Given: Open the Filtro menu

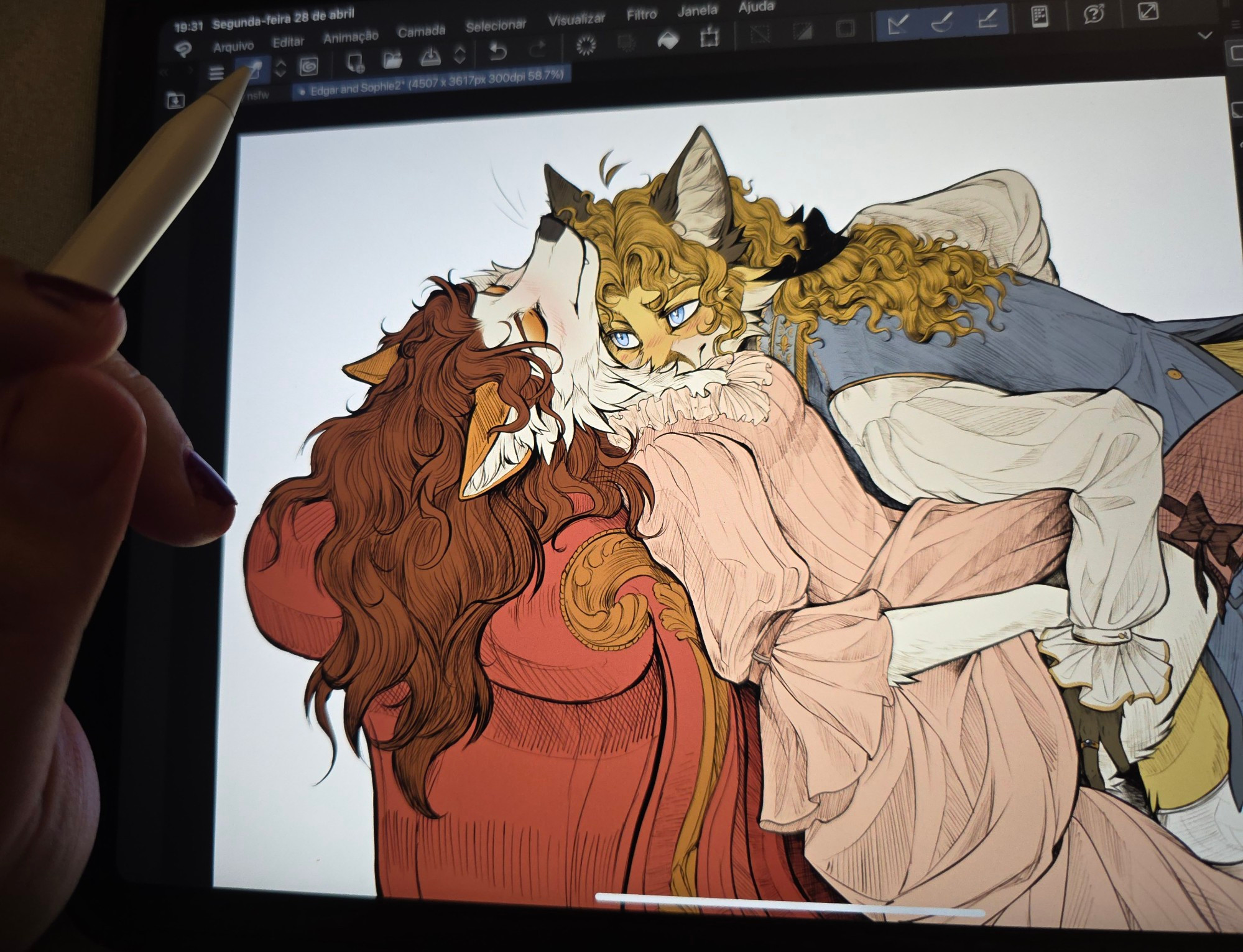Looking at the screenshot, I should (x=642, y=14).
